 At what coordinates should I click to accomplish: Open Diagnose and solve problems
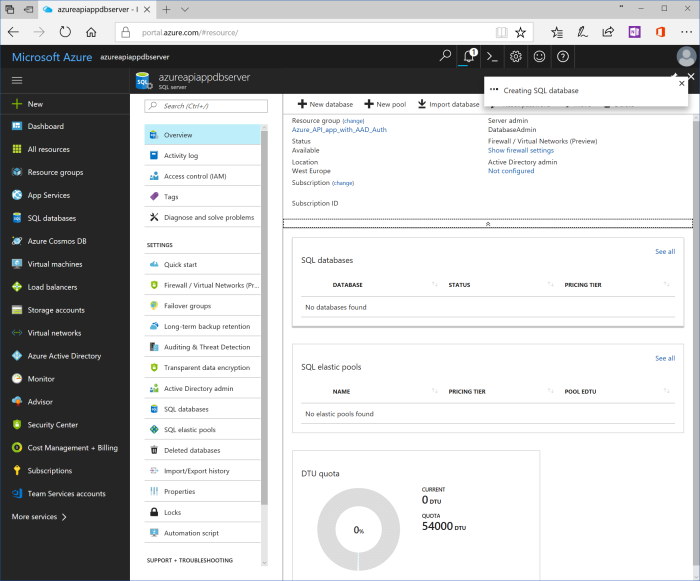click(x=202, y=217)
